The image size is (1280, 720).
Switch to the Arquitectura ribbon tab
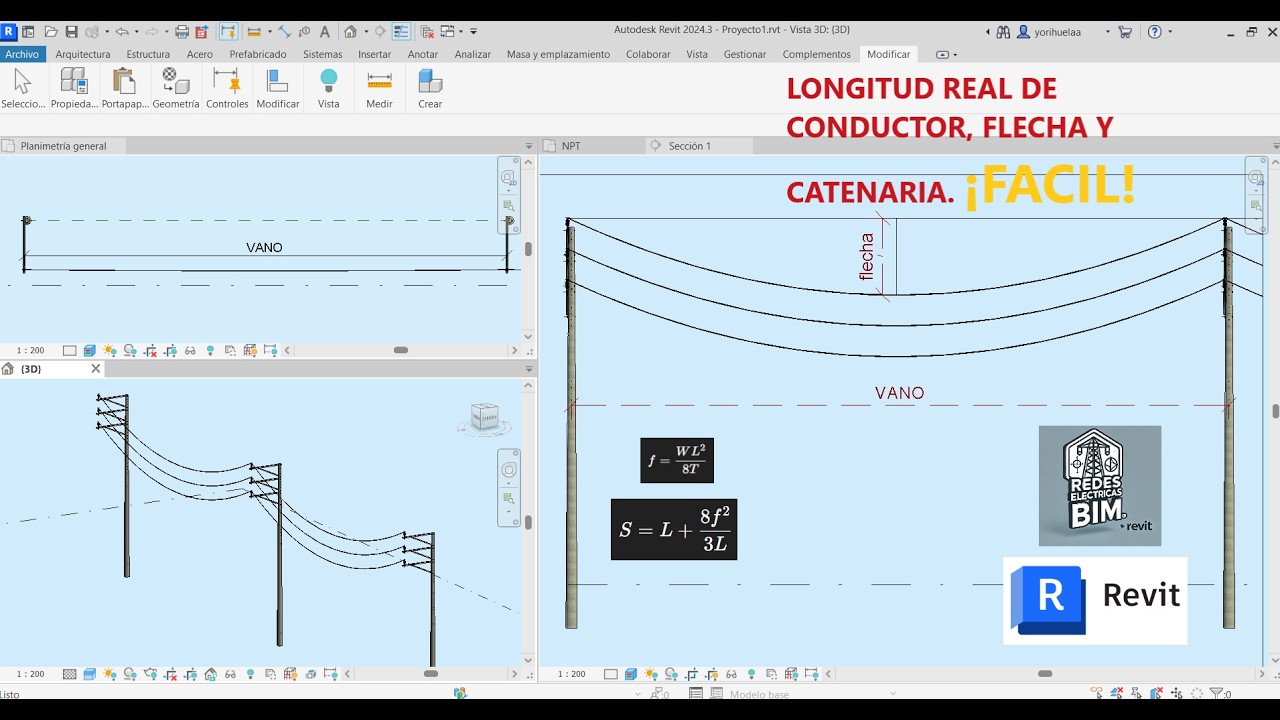(x=83, y=54)
